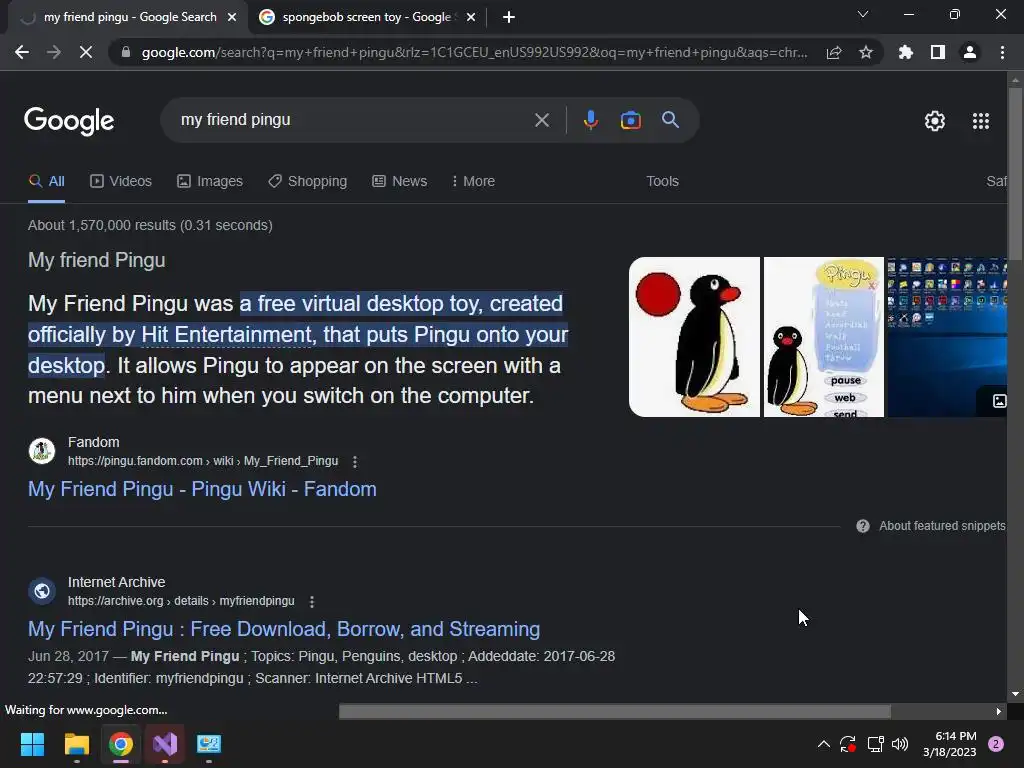Click the archive.org URL text
Screen dimensions: 1024x768
181,601
